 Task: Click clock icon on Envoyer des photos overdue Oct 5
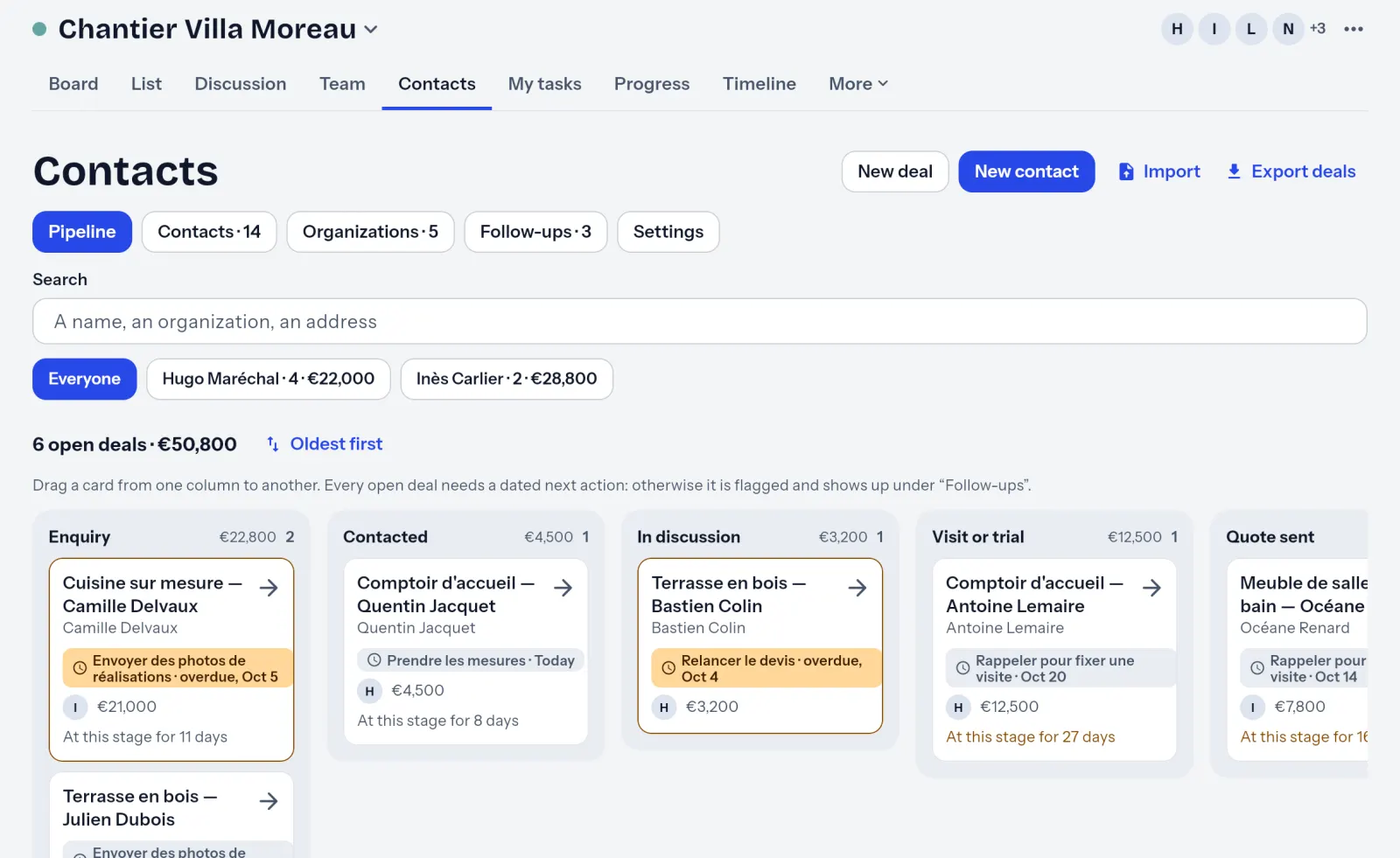80,668
